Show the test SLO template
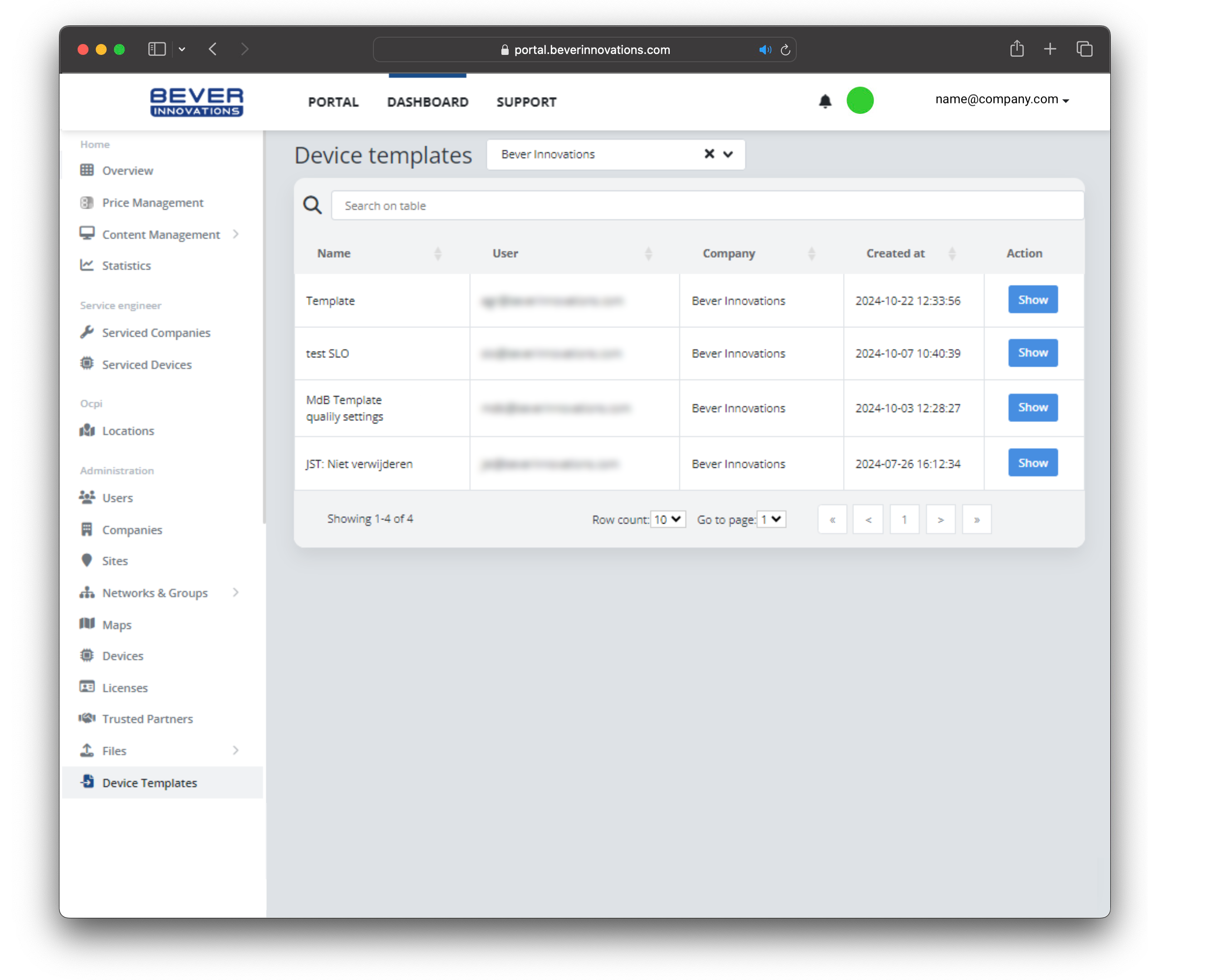 click(1032, 353)
